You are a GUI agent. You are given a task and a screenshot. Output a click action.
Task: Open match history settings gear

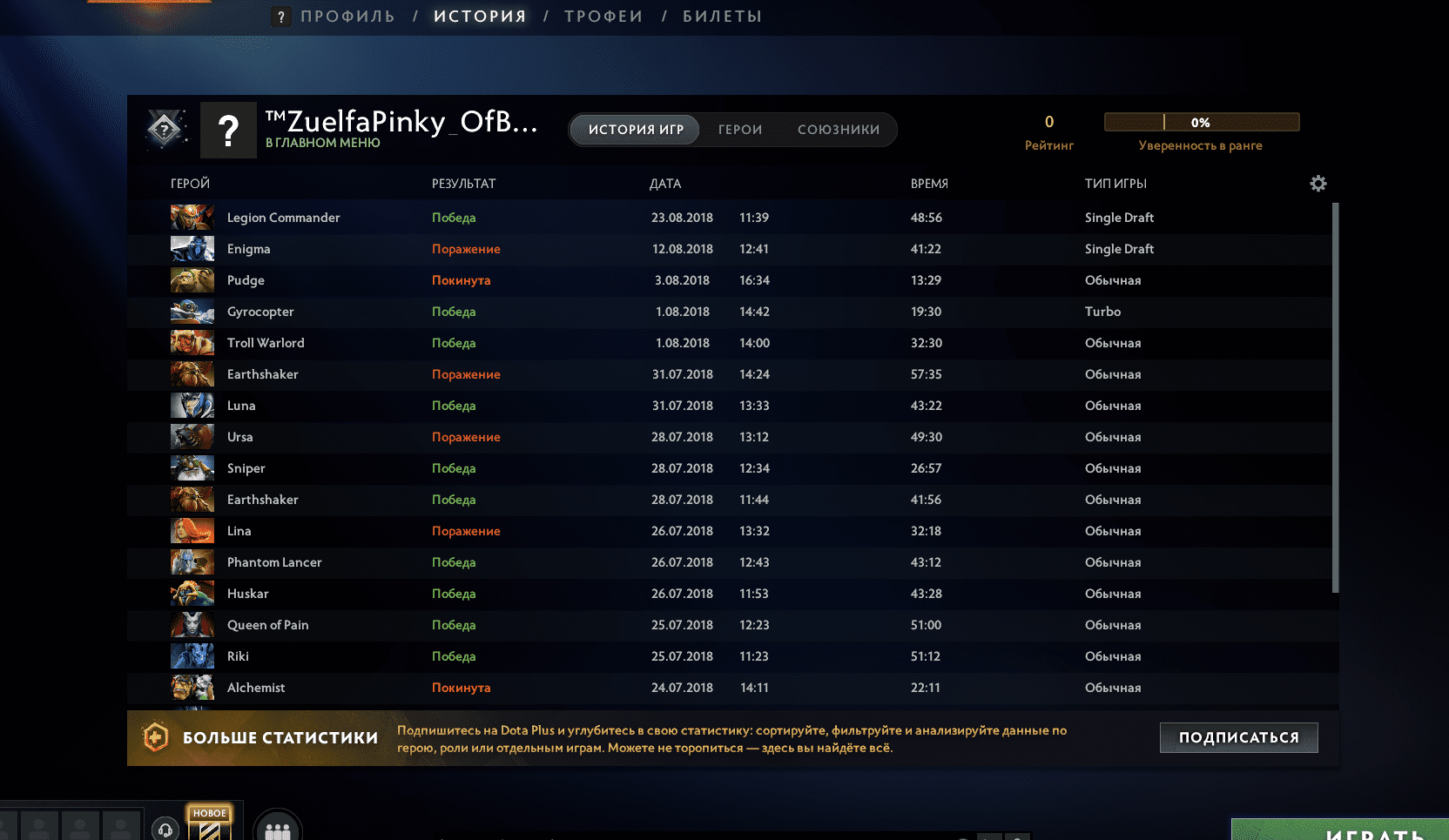pos(1318,184)
